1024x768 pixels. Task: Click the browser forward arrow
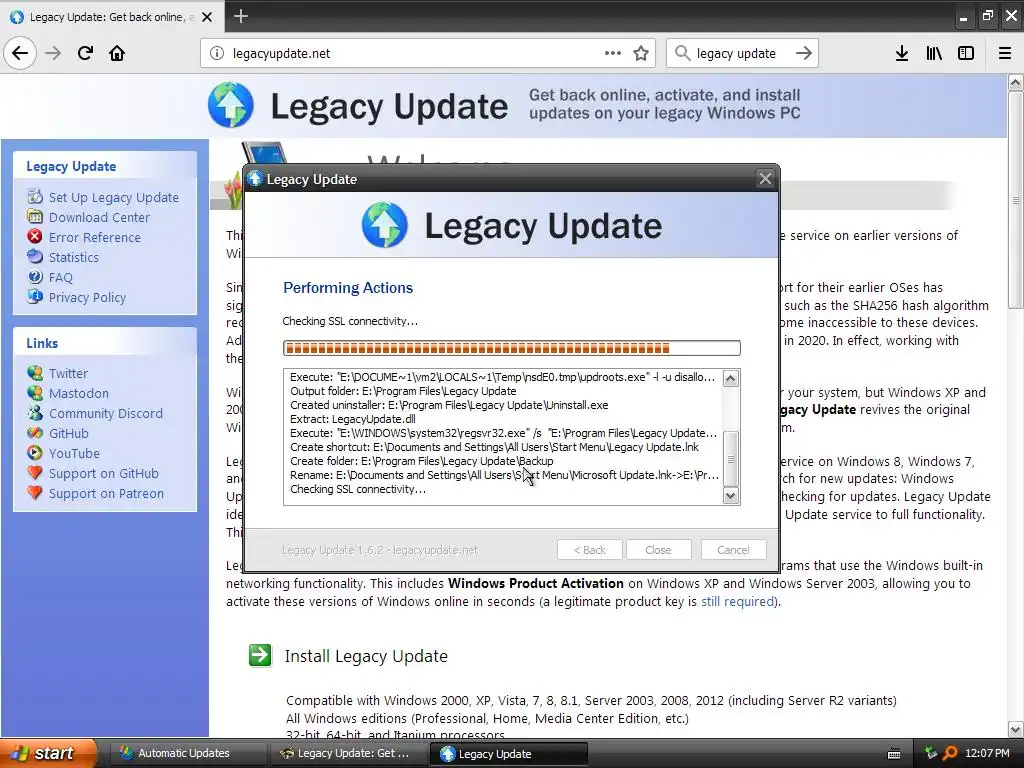(53, 53)
